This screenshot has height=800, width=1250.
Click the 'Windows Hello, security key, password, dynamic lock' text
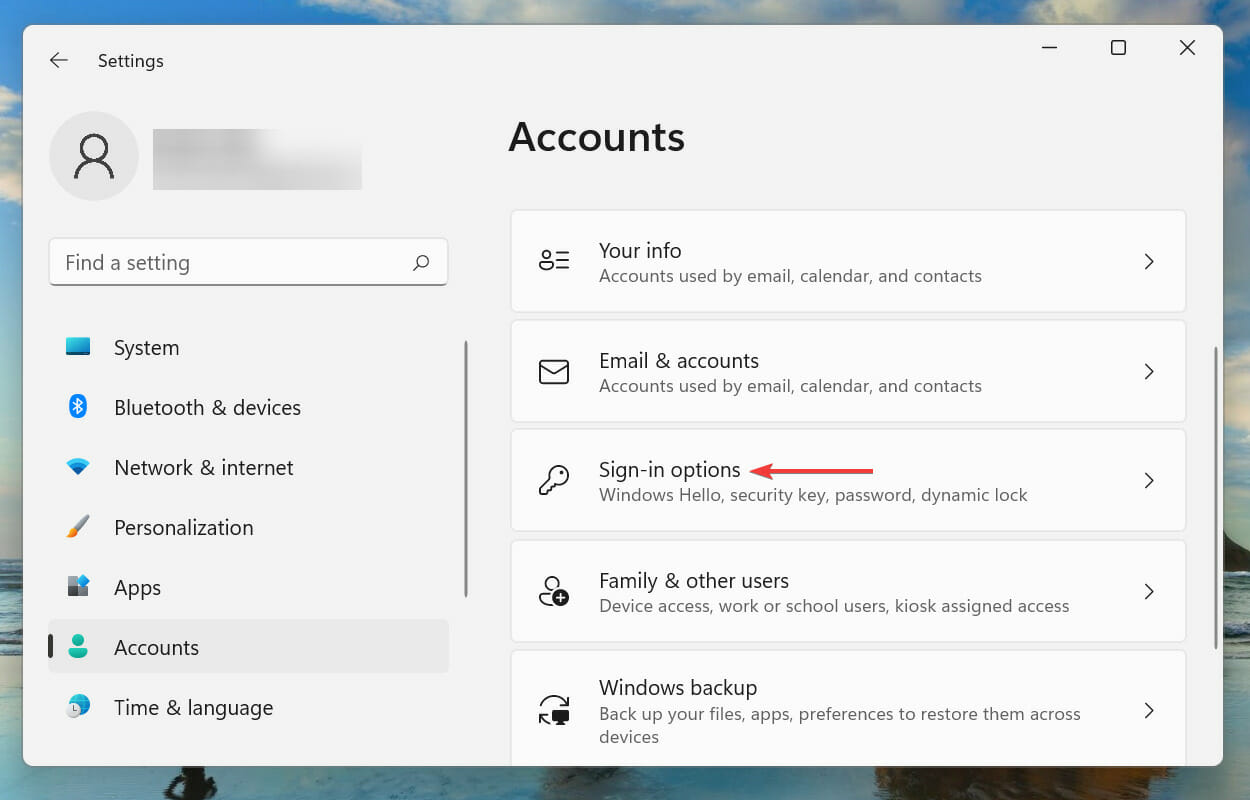tap(813, 495)
